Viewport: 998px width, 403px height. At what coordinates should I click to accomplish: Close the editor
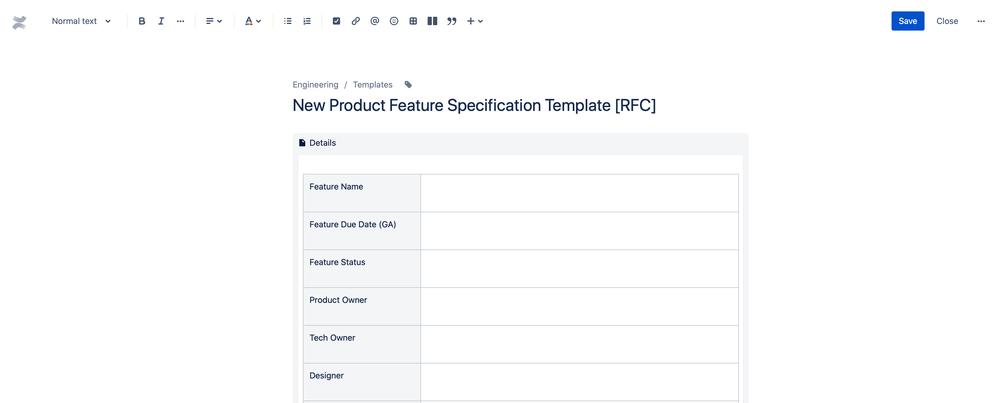point(947,21)
